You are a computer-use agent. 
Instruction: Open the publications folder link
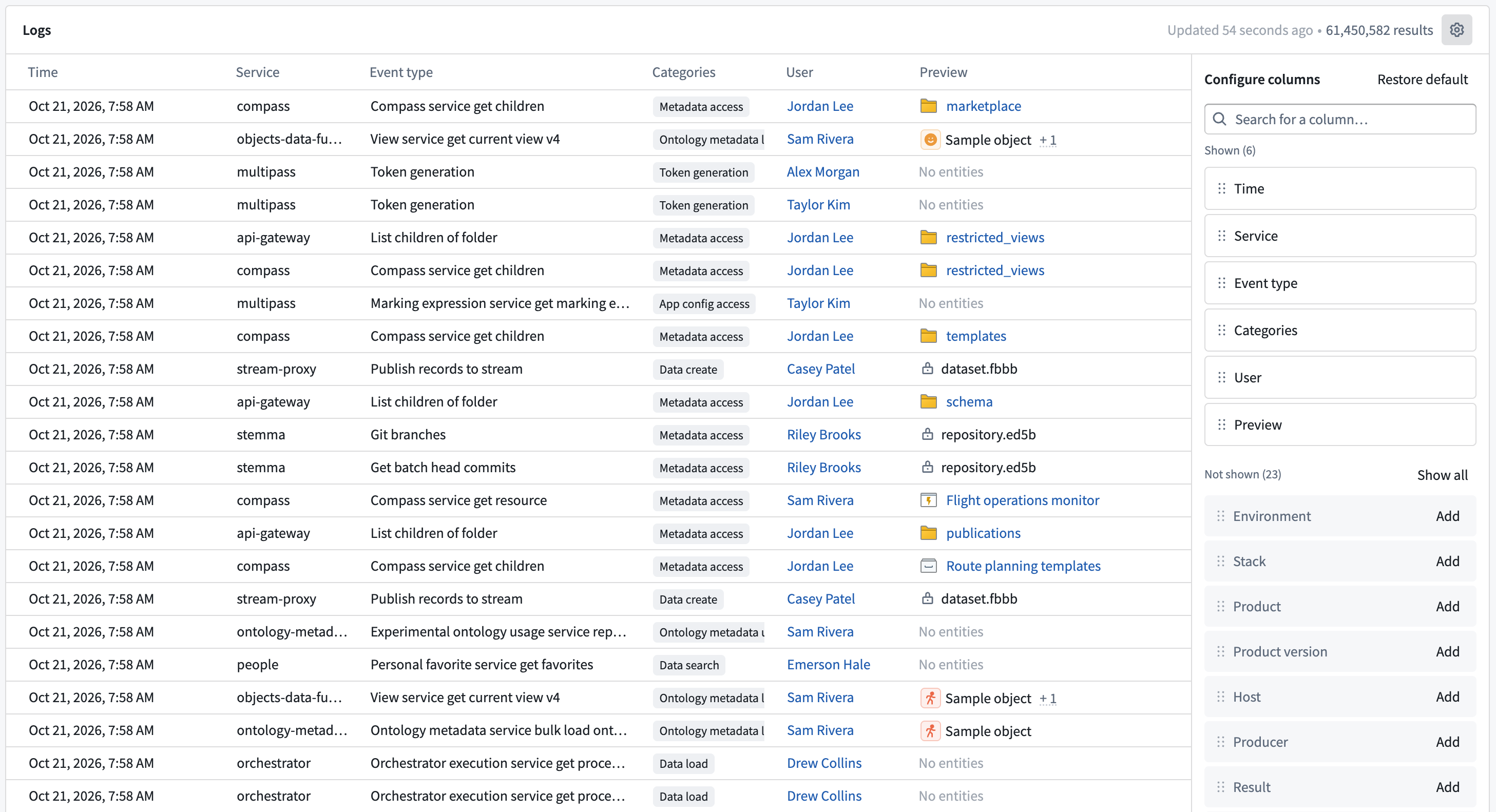(983, 533)
